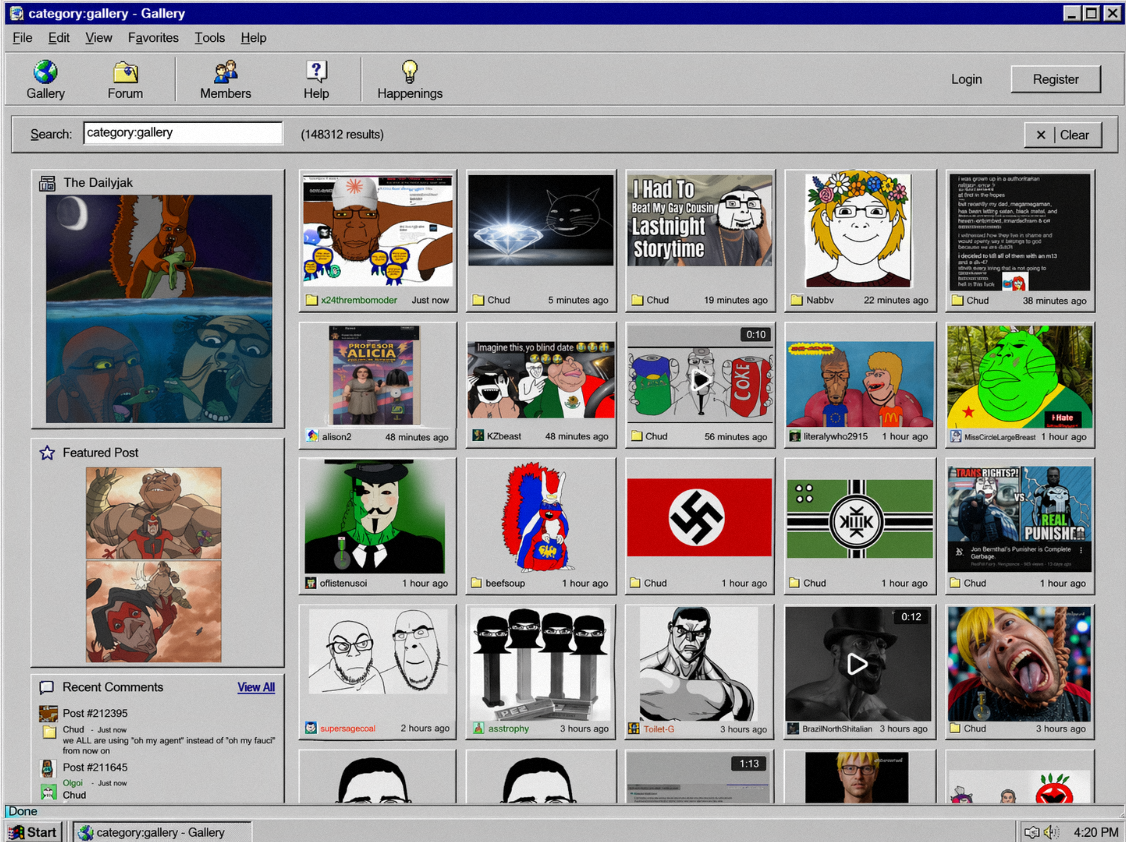This screenshot has height=842, width=1126.
Task: Click the Recent Comments speech bubble icon
Action: coord(47,688)
